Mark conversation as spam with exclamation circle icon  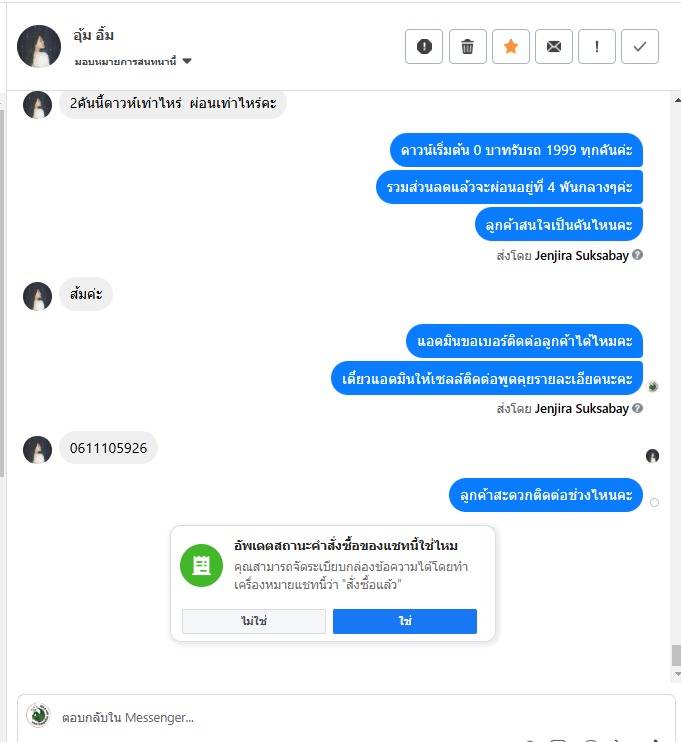pos(424,46)
